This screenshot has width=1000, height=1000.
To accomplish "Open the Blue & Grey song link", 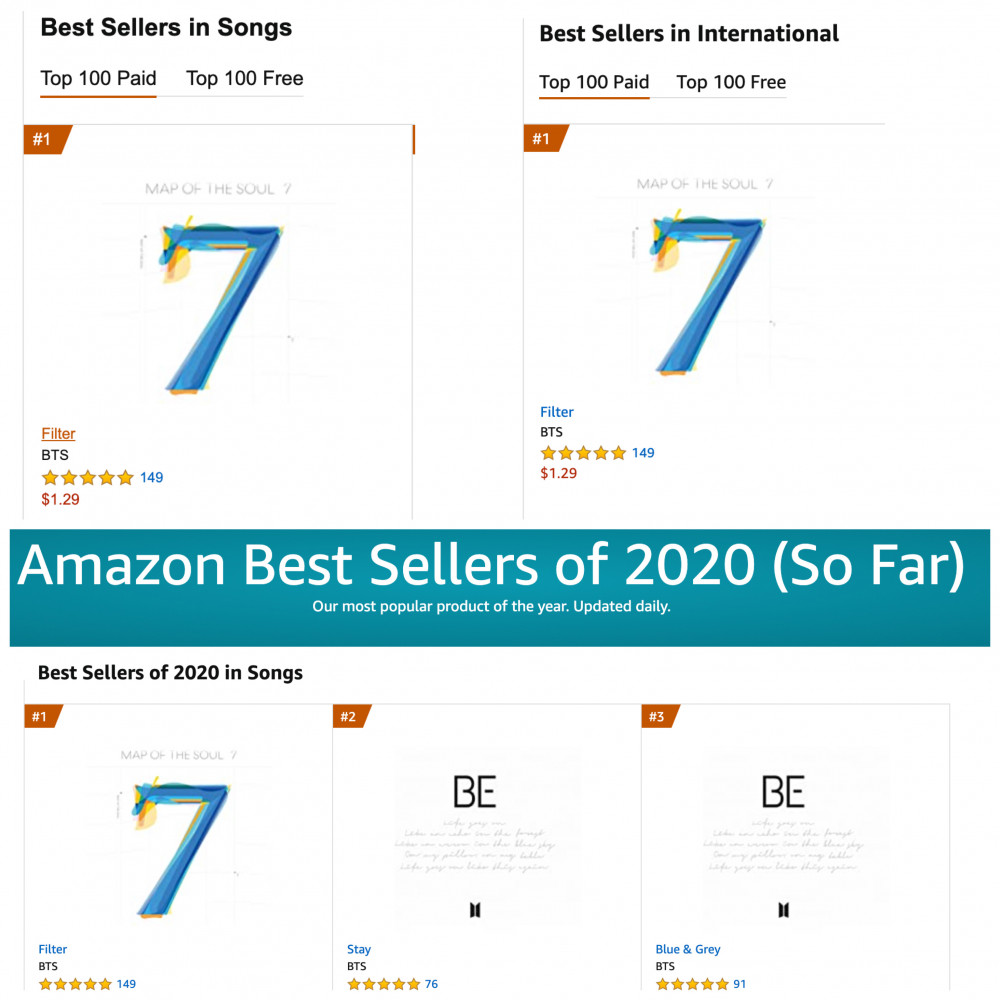I will (688, 949).
